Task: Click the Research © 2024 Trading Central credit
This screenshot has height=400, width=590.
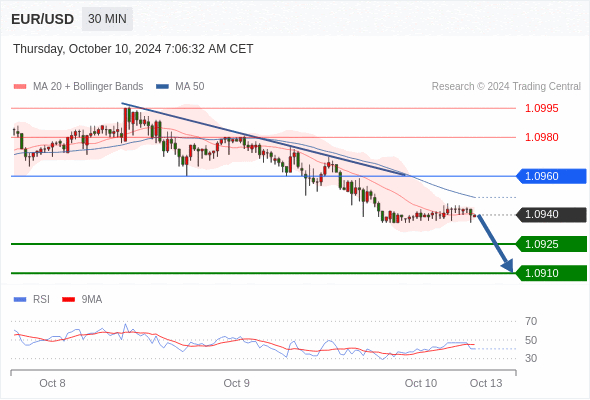Action: click(506, 87)
